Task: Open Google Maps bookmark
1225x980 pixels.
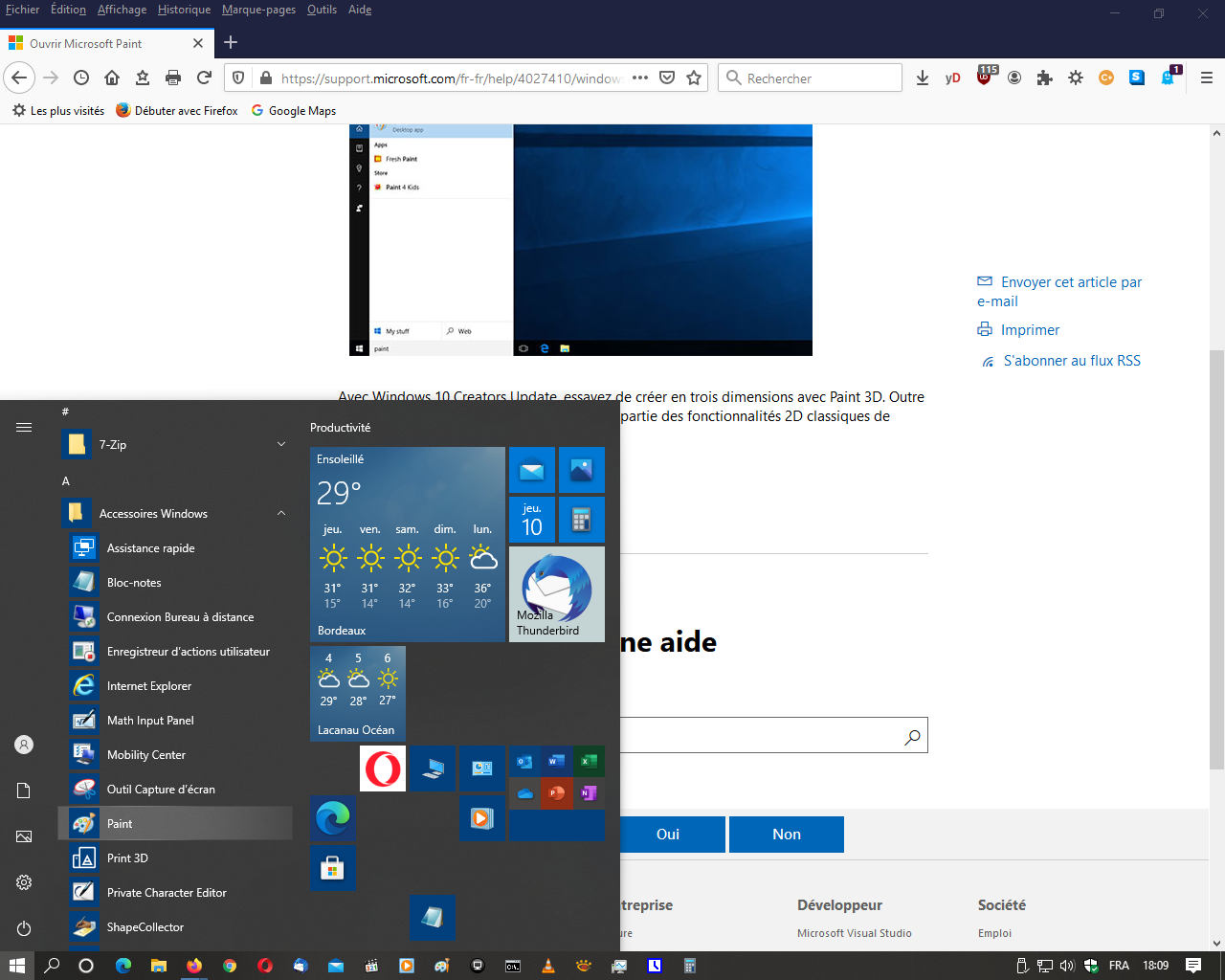Action: tap(294, 111)
